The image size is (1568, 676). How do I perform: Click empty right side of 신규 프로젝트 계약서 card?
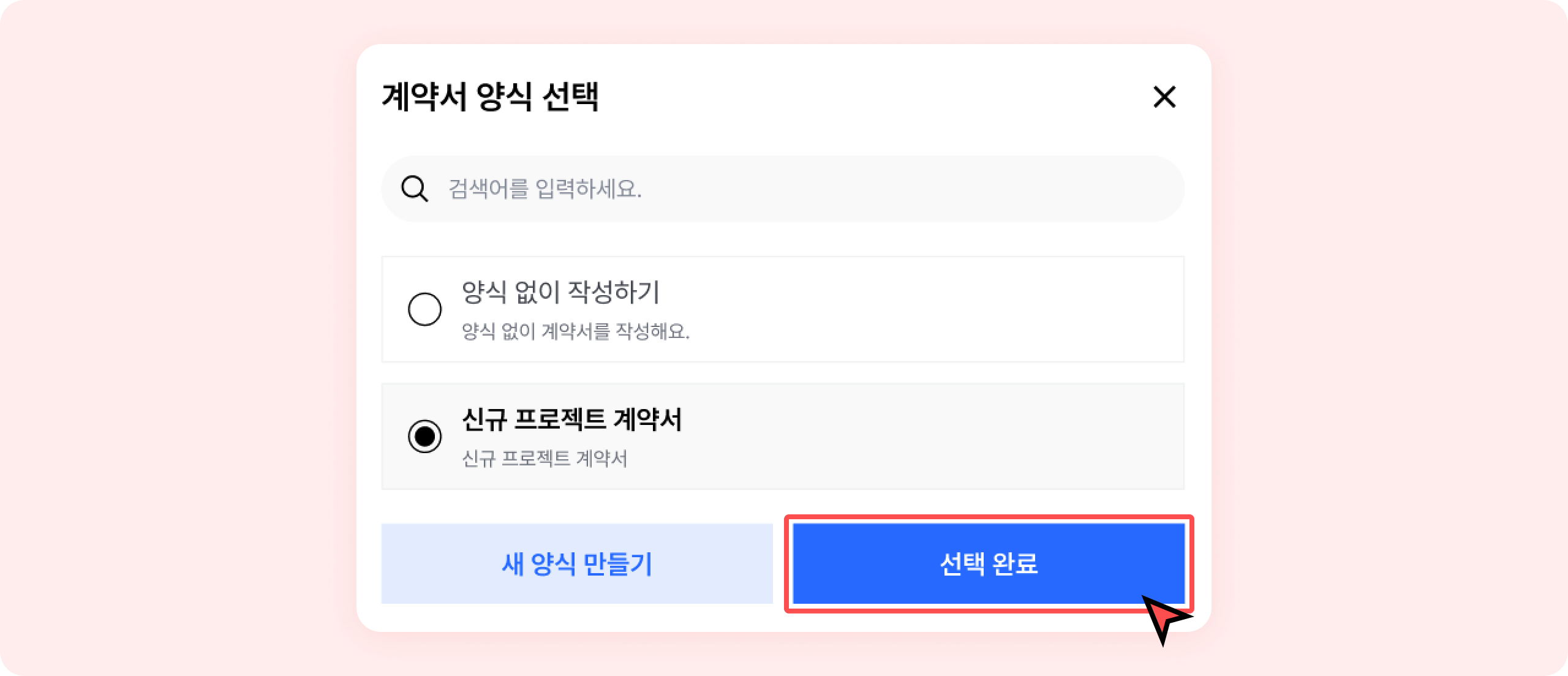[980, 436]
